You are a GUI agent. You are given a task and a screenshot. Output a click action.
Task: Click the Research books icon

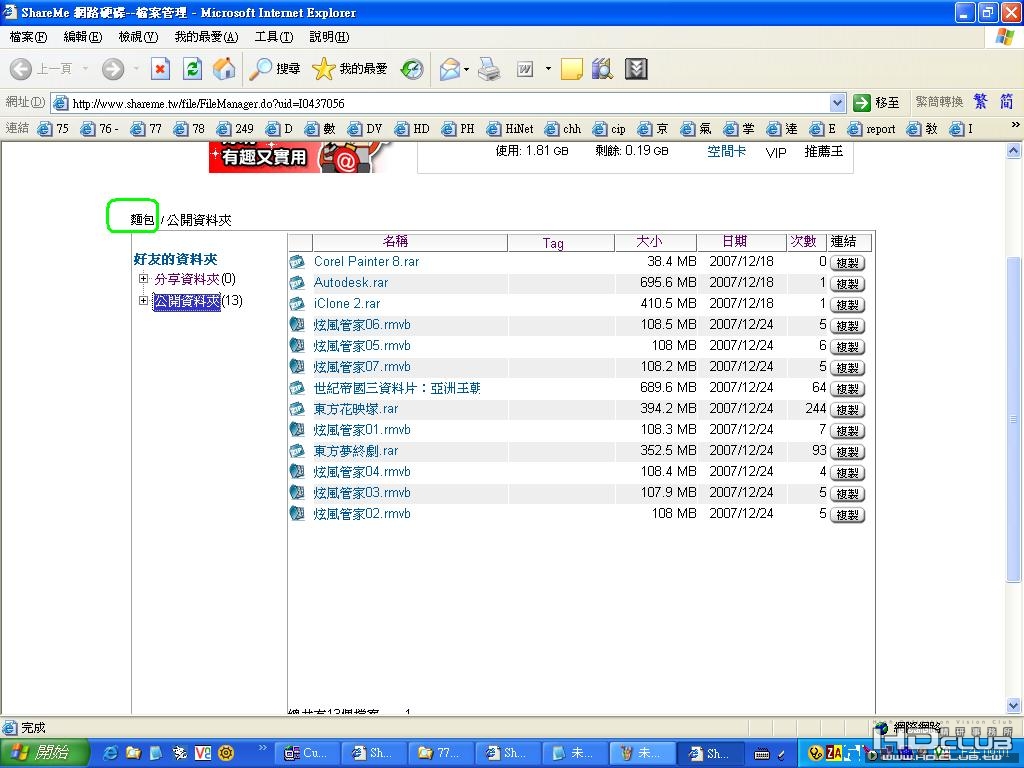[602, 69]
